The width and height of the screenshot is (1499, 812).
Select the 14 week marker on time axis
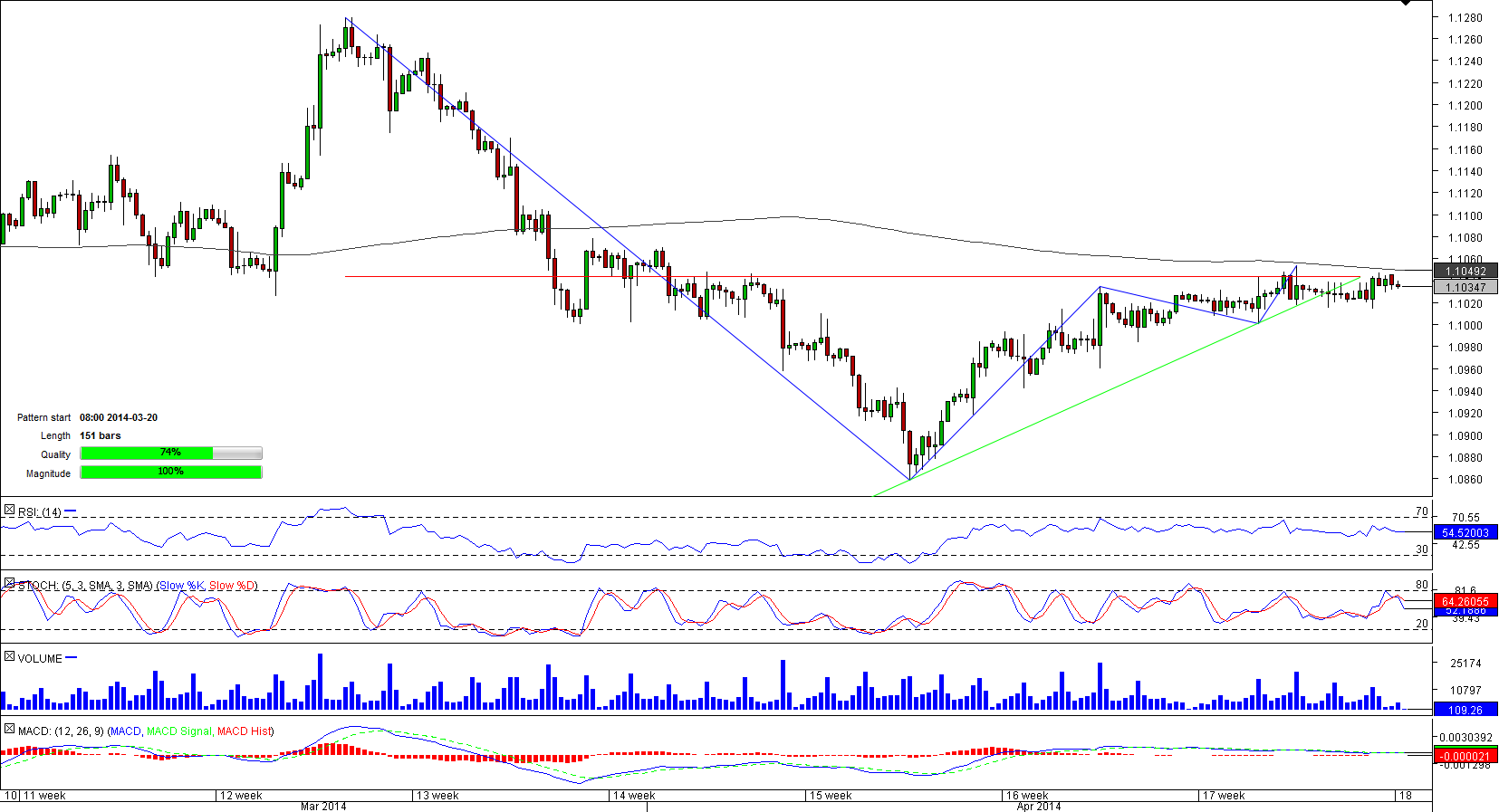pos(633,796)
